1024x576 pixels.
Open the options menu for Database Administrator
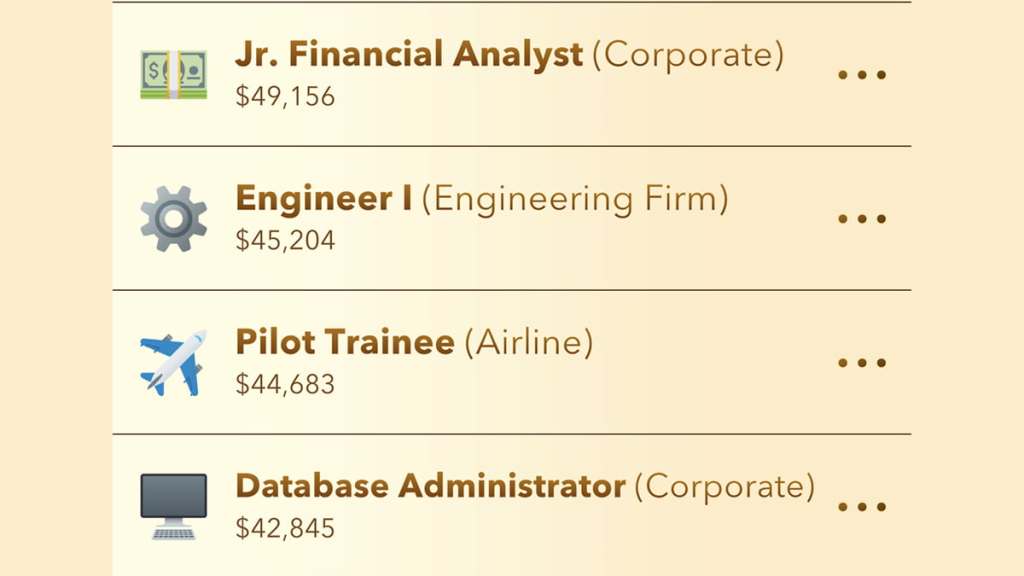pos(862,505)
